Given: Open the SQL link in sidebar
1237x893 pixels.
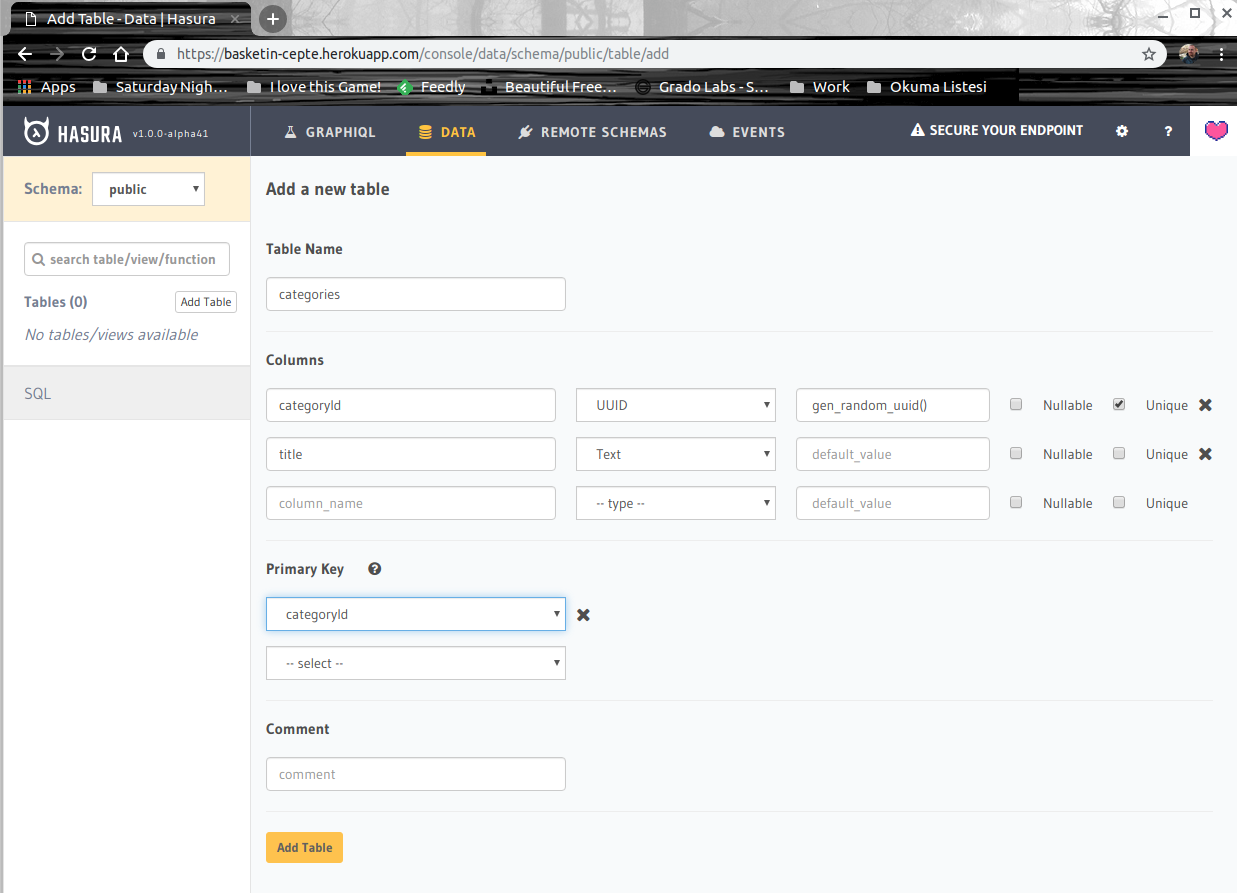Looking at the screenshot, I should 38,393.
